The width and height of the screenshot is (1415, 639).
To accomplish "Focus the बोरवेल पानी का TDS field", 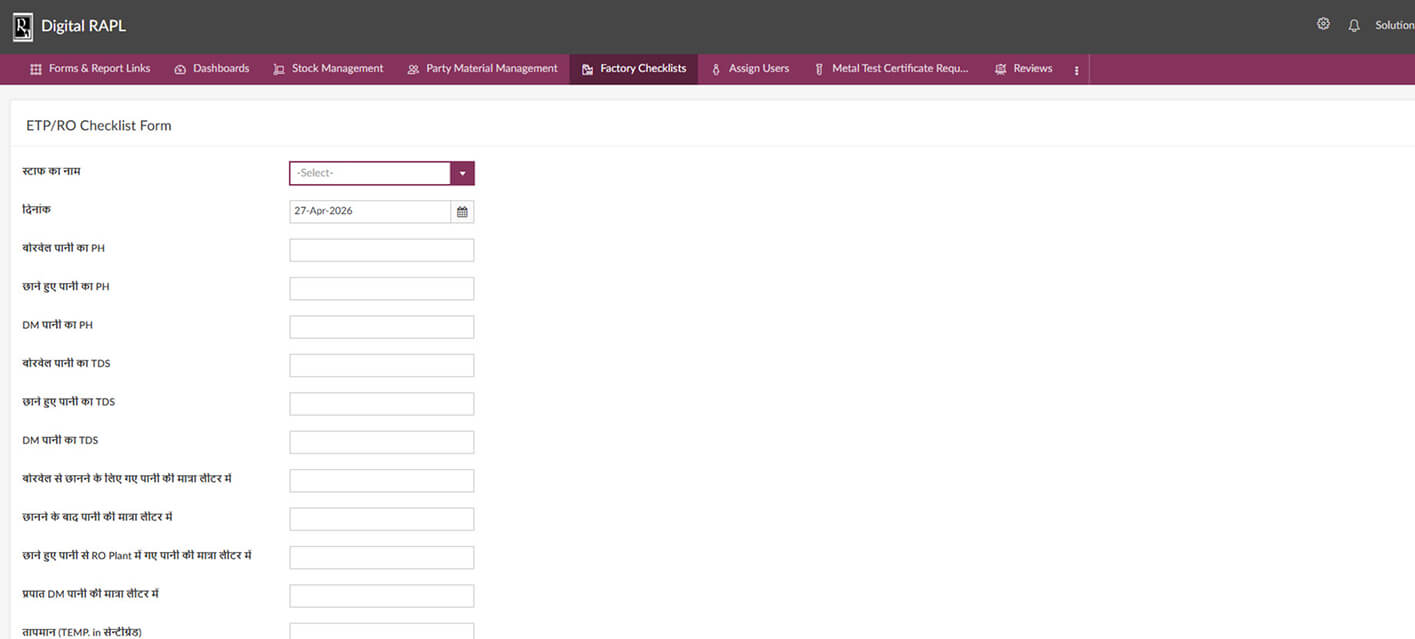I will coord(382,365).
